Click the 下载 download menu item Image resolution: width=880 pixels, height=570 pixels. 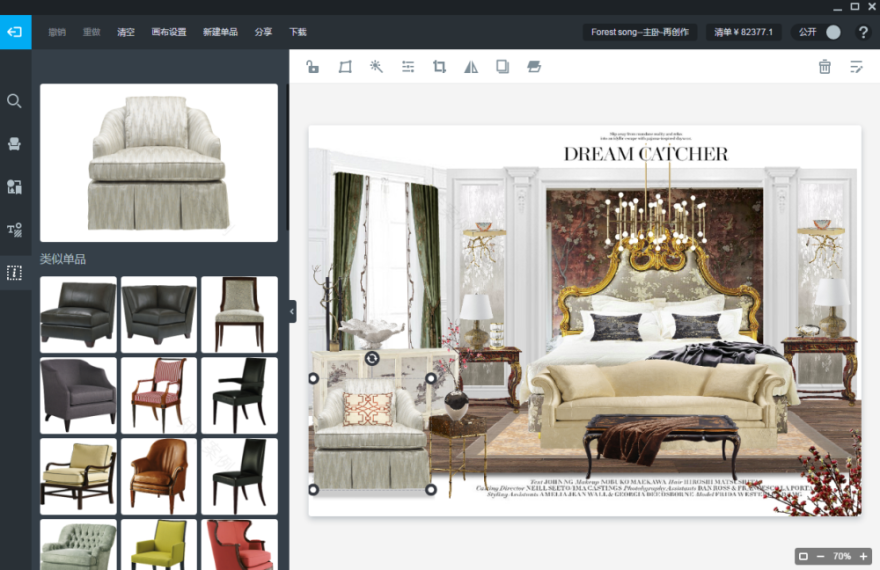298,32
